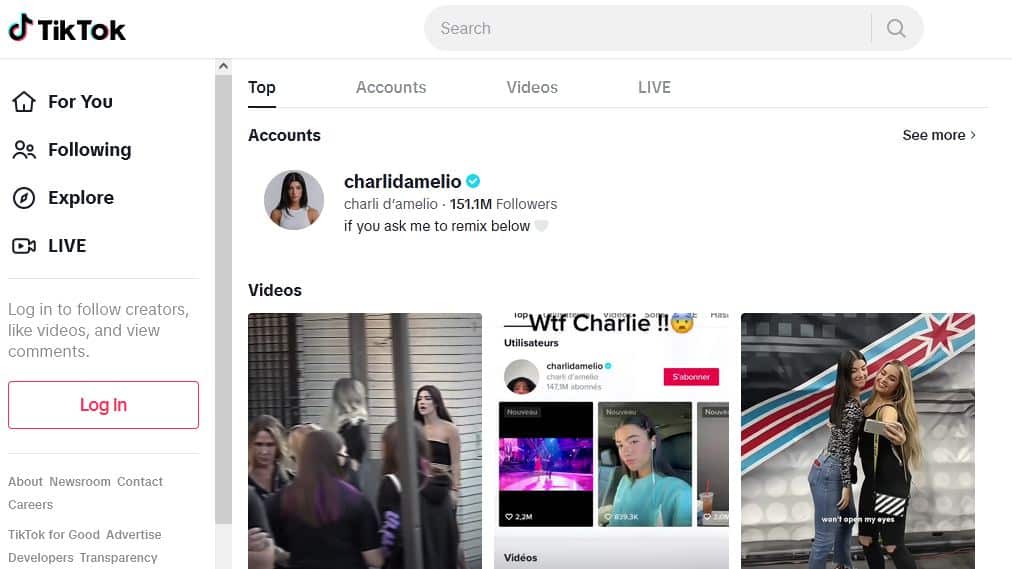
Task: Open the For You home icon
Action: pos(24,102)
